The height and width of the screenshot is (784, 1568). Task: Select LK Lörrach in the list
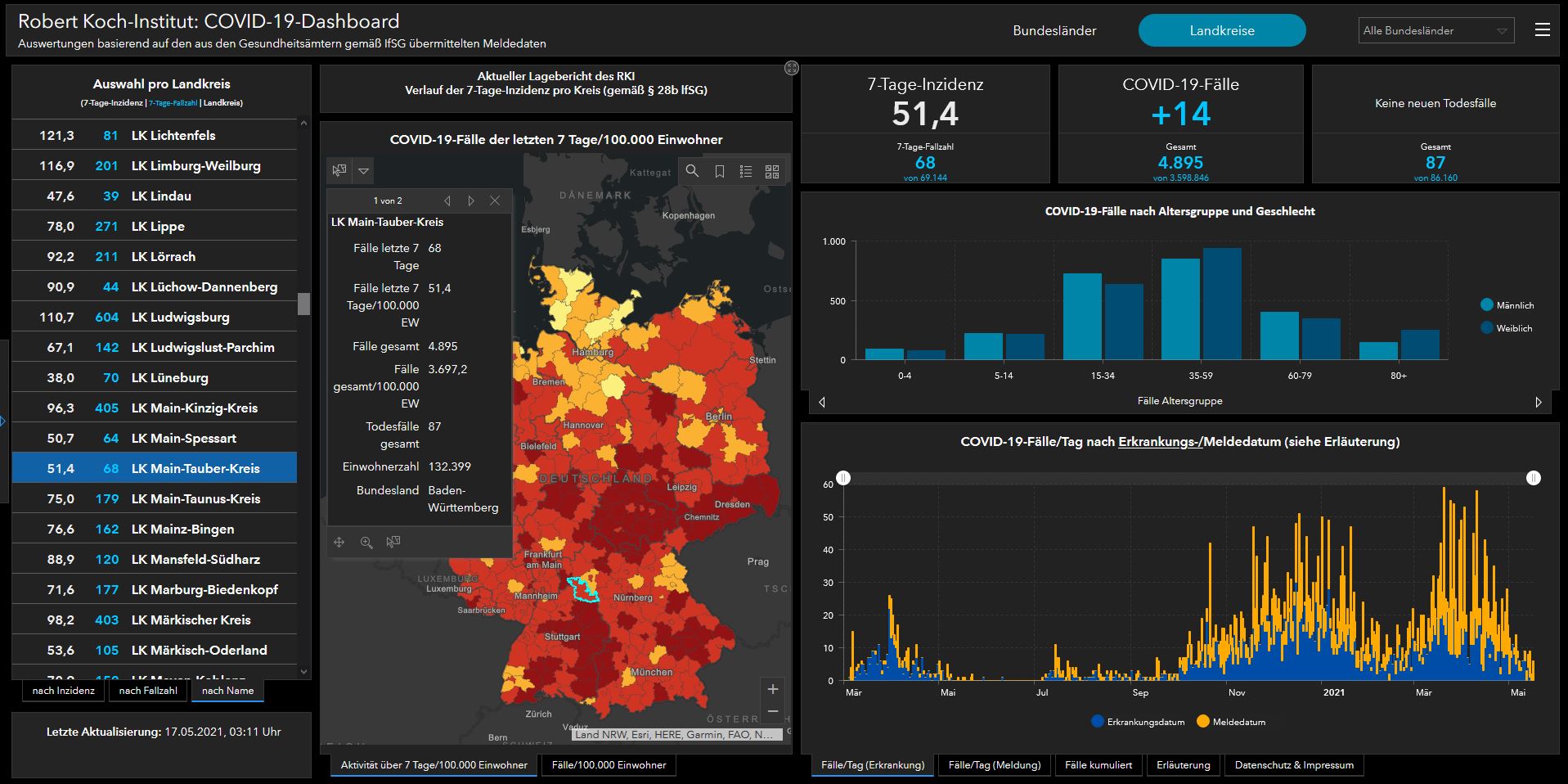pyautogui.click(x=155, y=256)
